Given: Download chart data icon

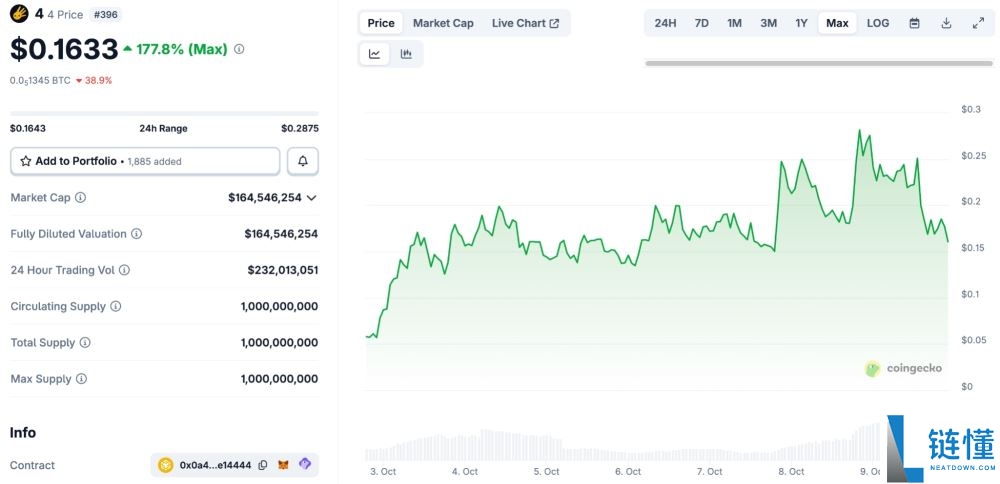Looking at the screenshot, I should [x=946, y=23].
